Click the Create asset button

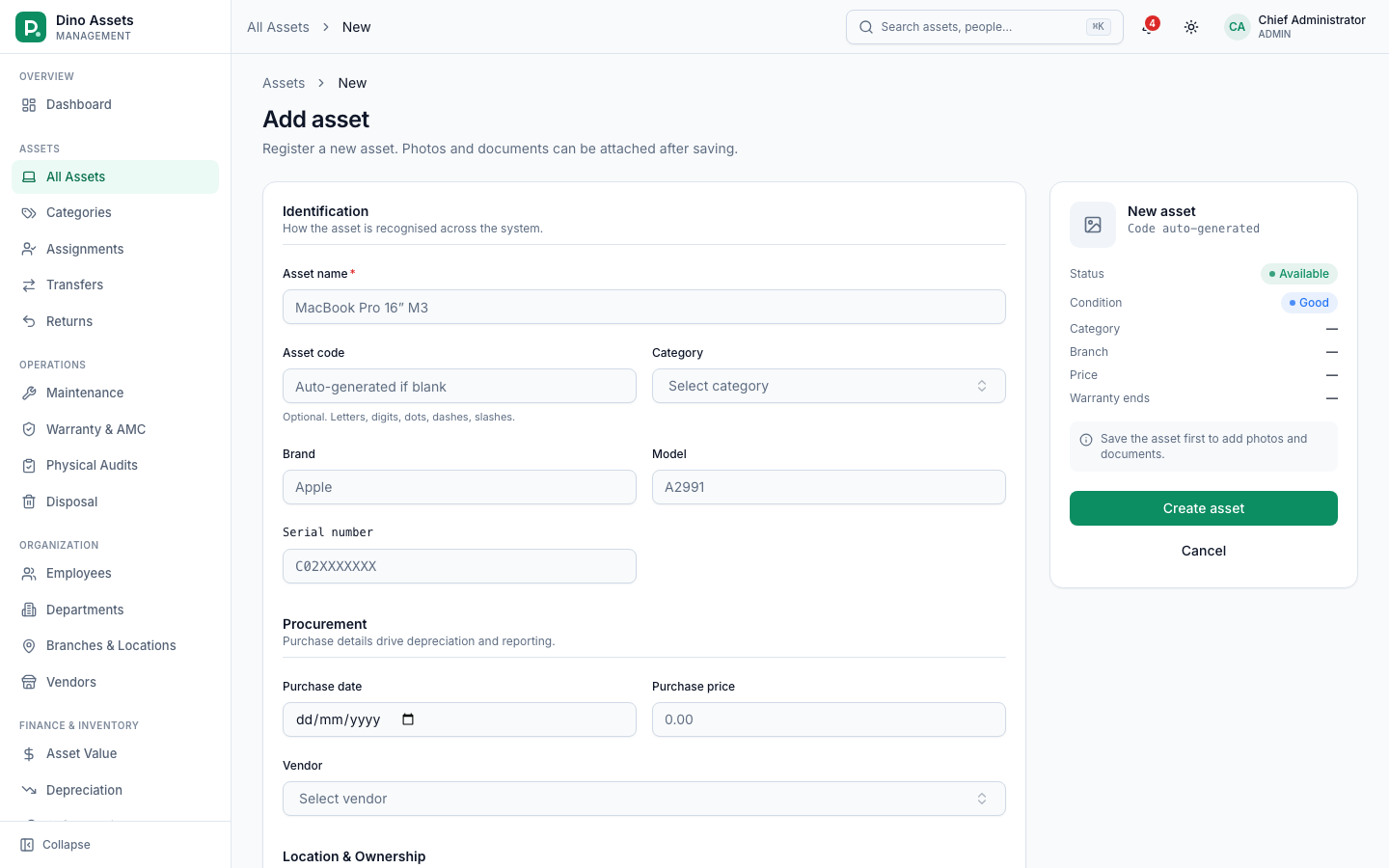1204,508
